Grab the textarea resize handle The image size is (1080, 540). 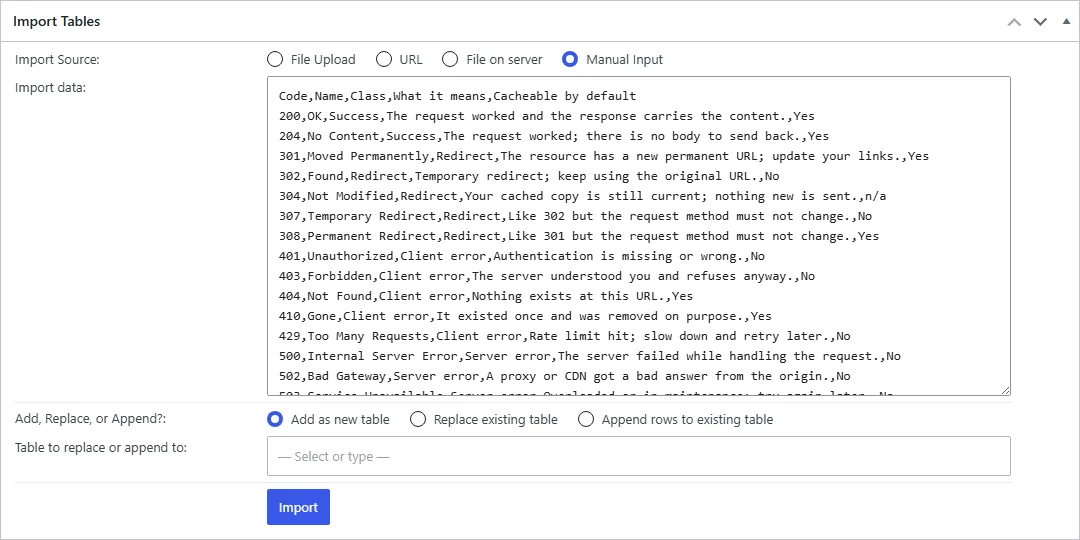coord(1006,391)
